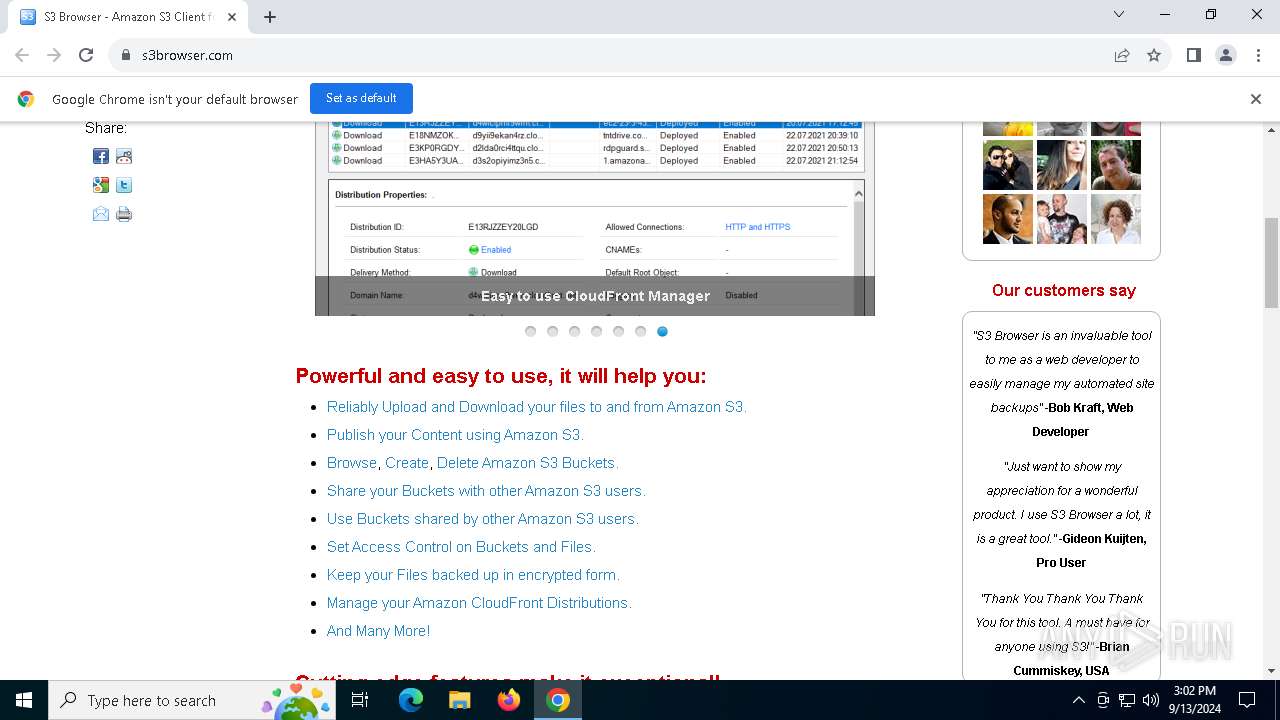Click the Our customers say heading

tap(1063, 290)
